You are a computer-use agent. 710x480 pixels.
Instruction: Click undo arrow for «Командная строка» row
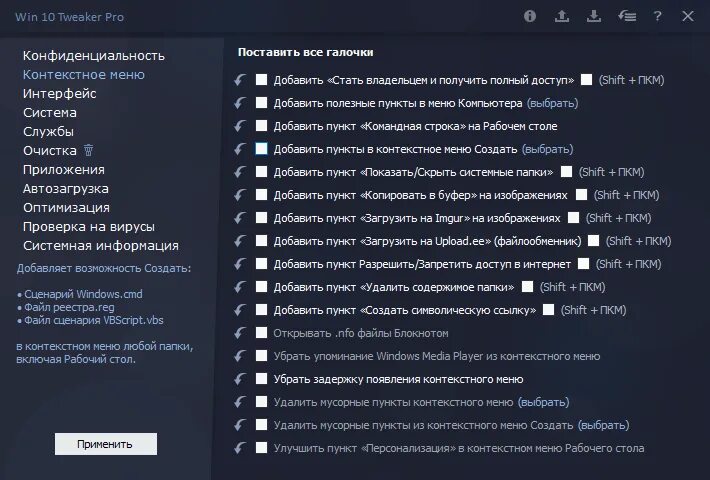(240, 126)
